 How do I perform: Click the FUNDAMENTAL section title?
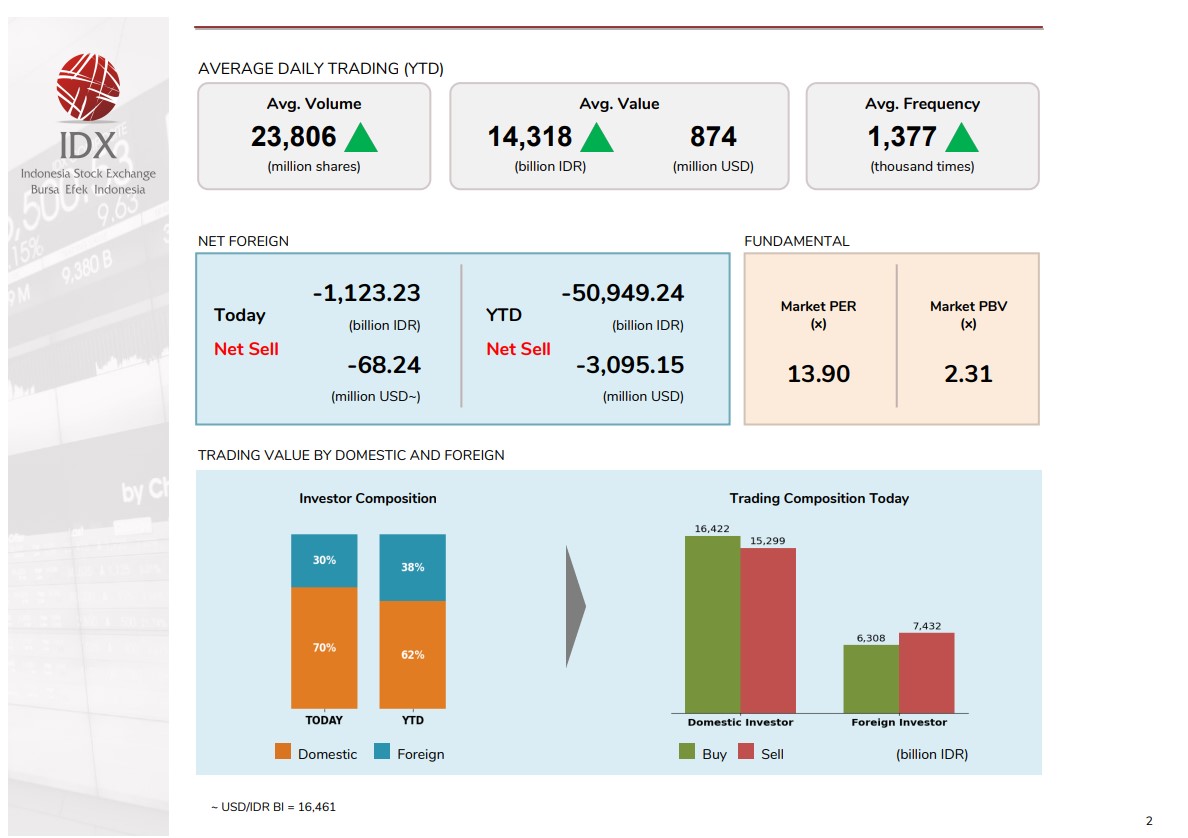click(x=796, y=241)
